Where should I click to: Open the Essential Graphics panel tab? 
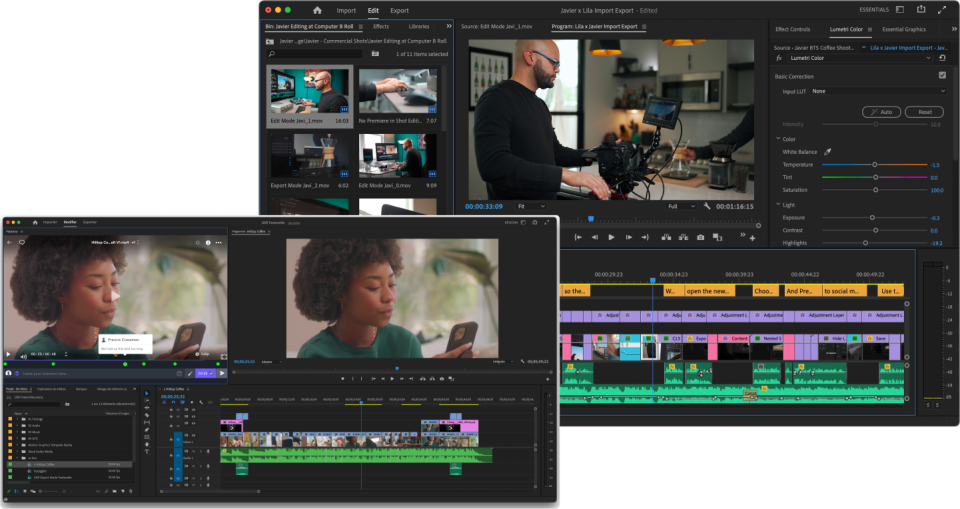point(903,28)
